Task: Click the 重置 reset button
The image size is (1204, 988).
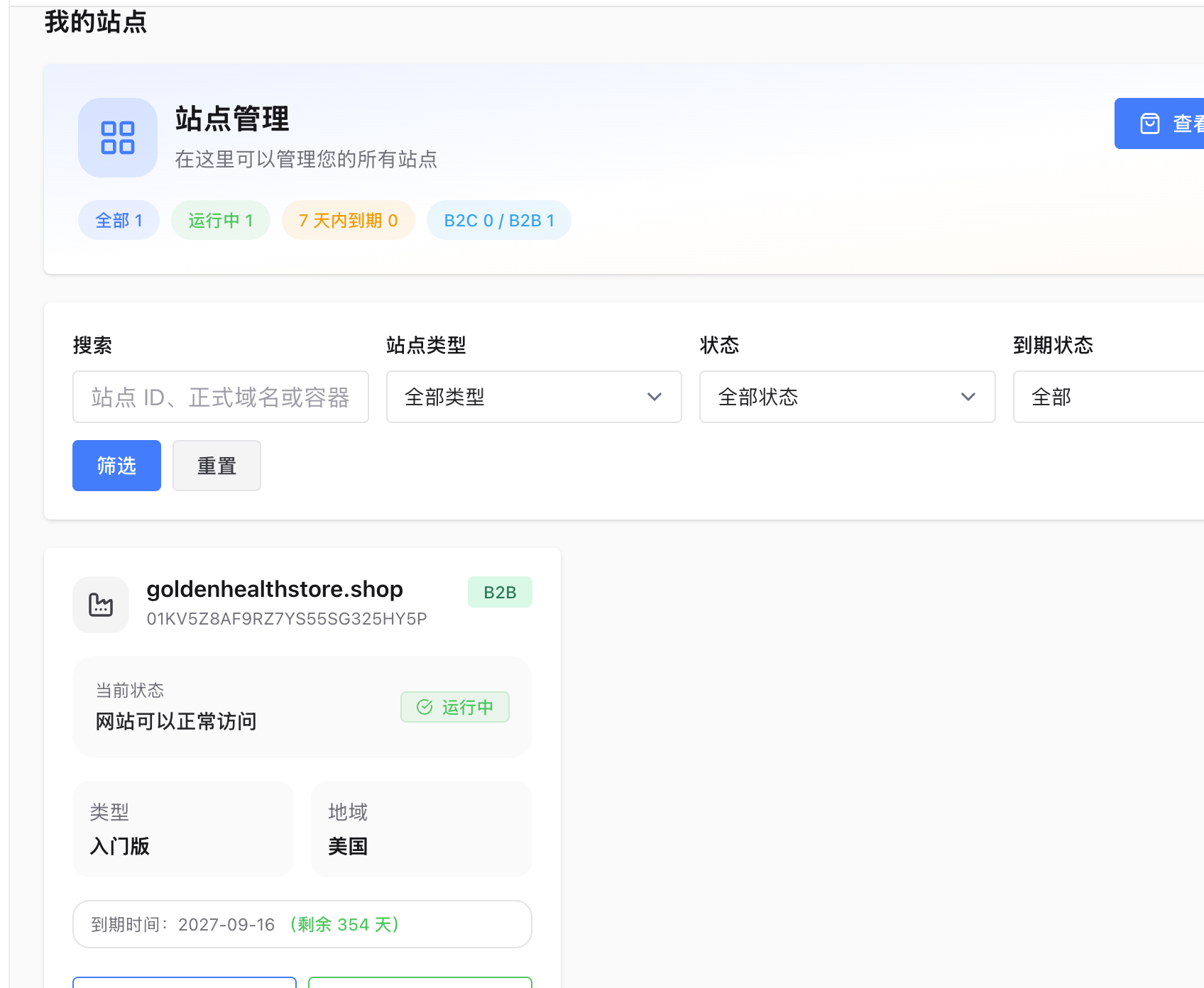Action: [217, 466]
